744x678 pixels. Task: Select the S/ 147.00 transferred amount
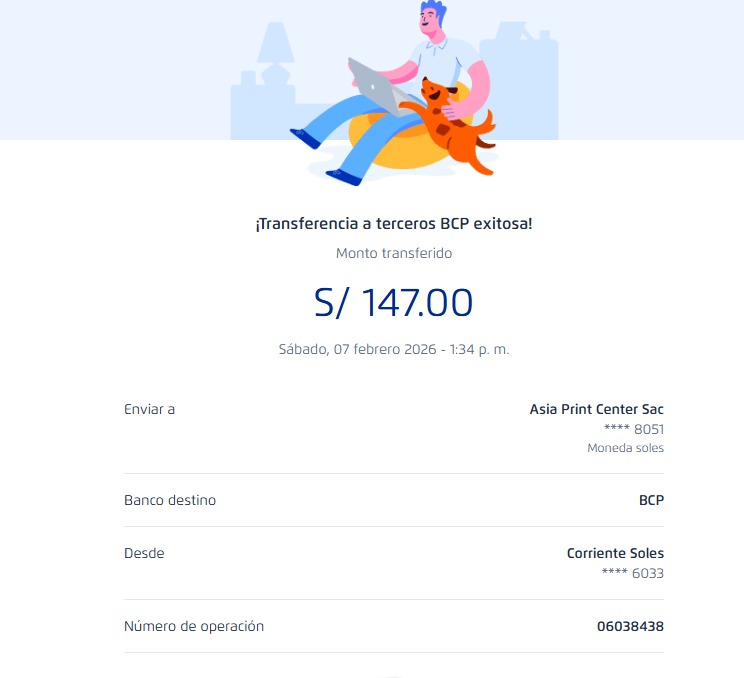394,302
